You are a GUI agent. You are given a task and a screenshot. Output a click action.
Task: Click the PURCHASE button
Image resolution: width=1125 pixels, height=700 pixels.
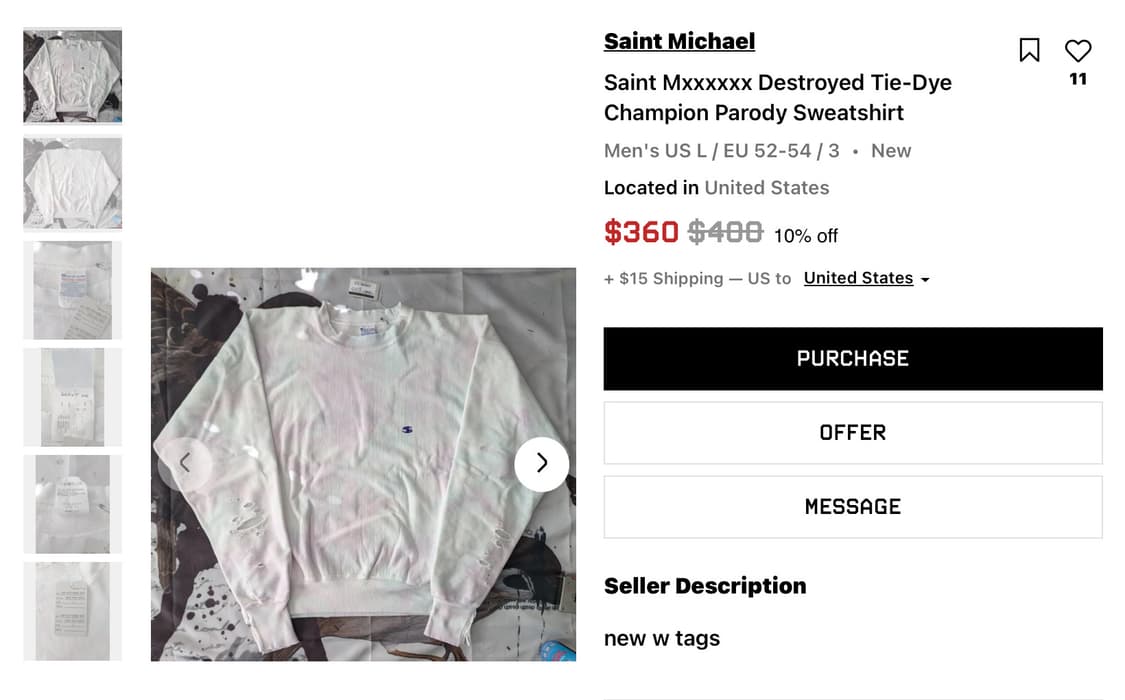click(x=852, y=358)
